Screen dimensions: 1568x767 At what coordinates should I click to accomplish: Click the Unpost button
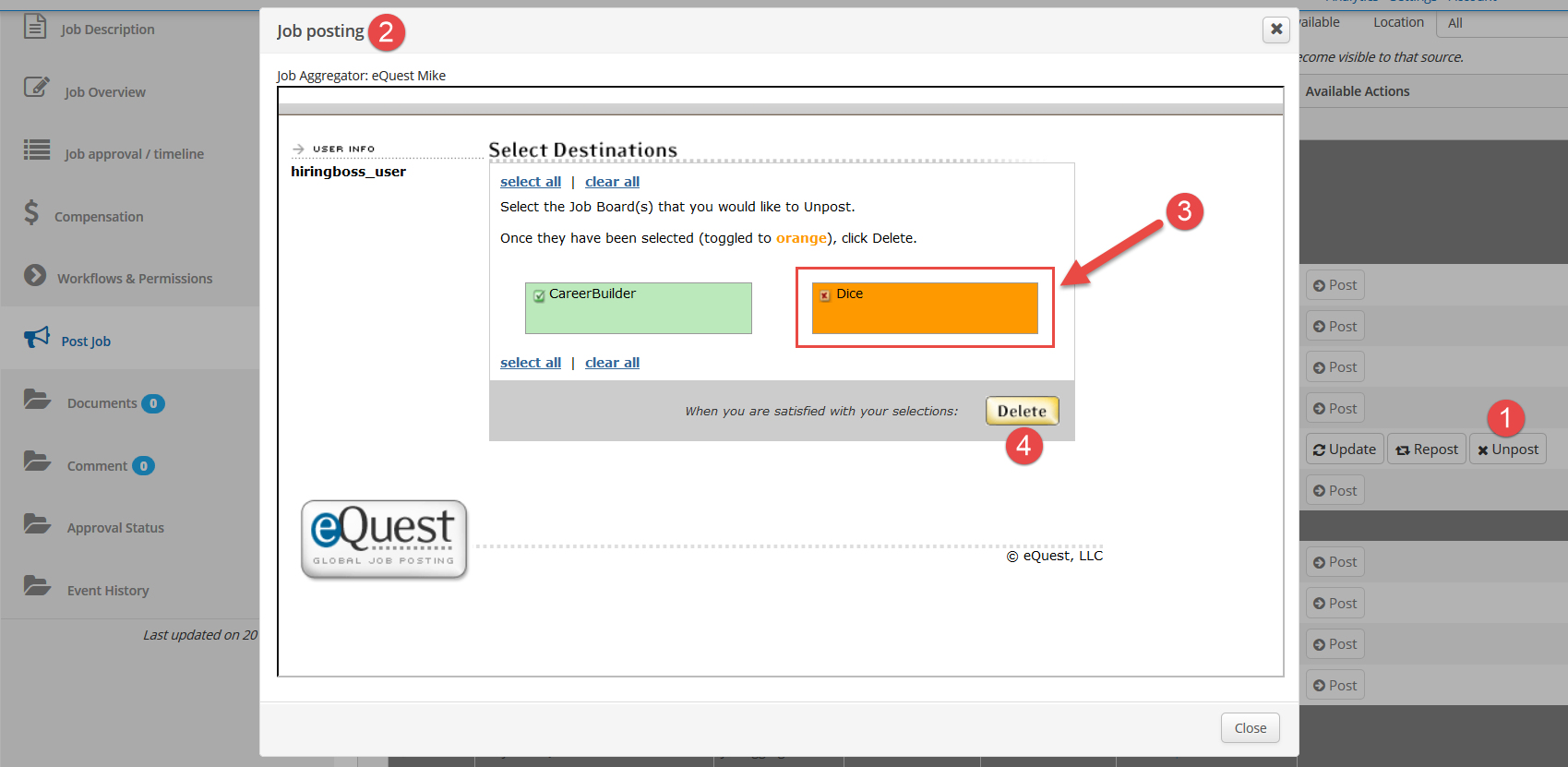pos(1508,449)
